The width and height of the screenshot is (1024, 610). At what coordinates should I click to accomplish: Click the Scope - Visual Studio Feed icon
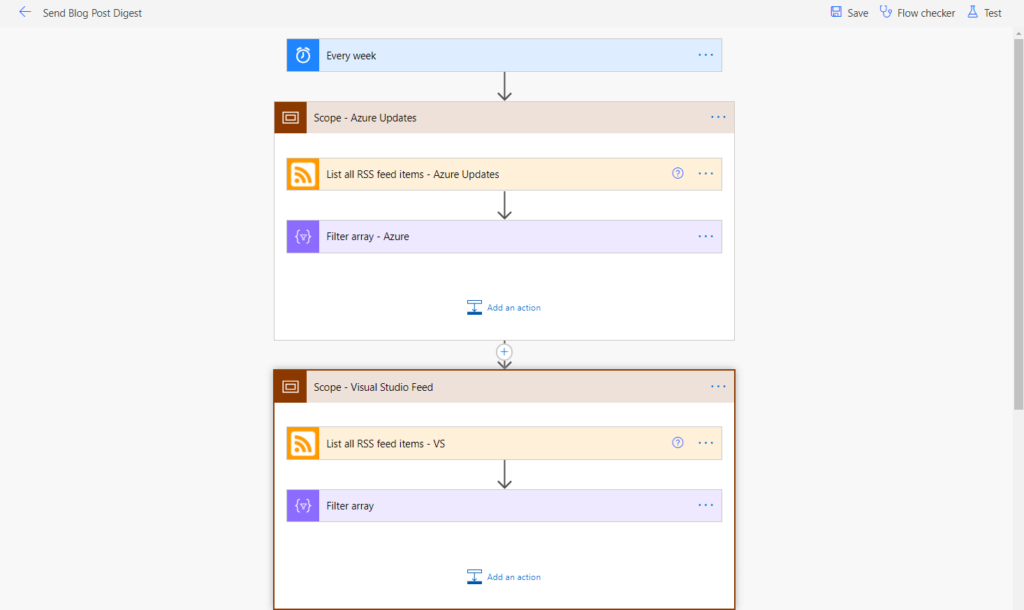pyautogui.click(x=291, y=387)
